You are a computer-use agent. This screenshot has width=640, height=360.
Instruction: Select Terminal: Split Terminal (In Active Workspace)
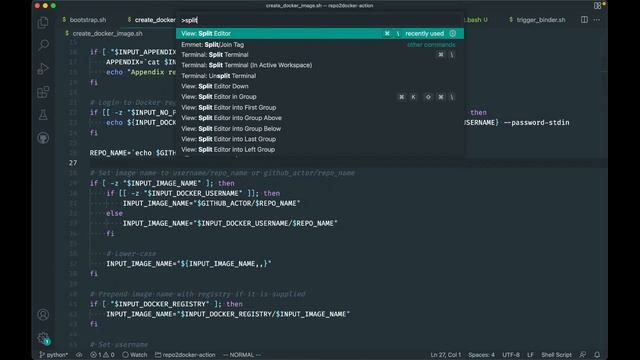(320, 65)
